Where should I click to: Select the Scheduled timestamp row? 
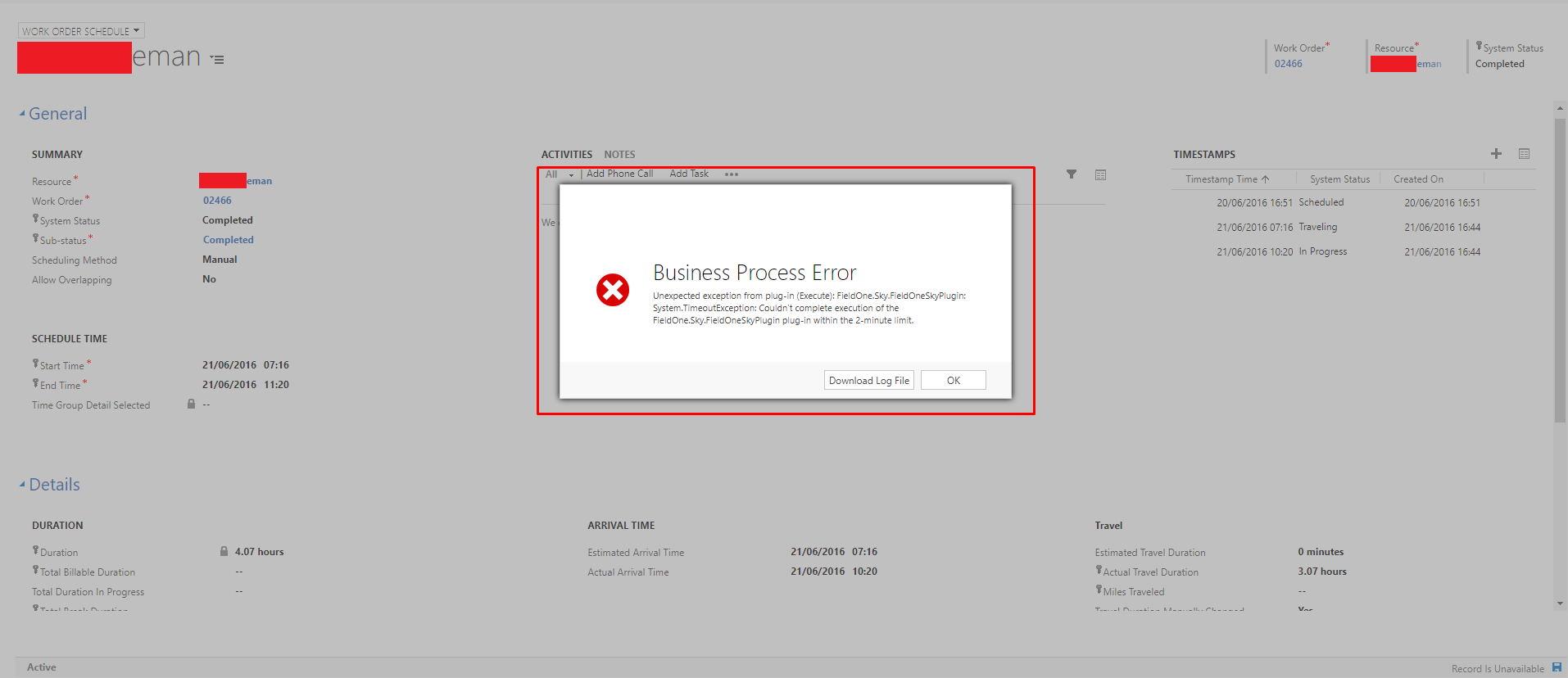pos(1352,202)
